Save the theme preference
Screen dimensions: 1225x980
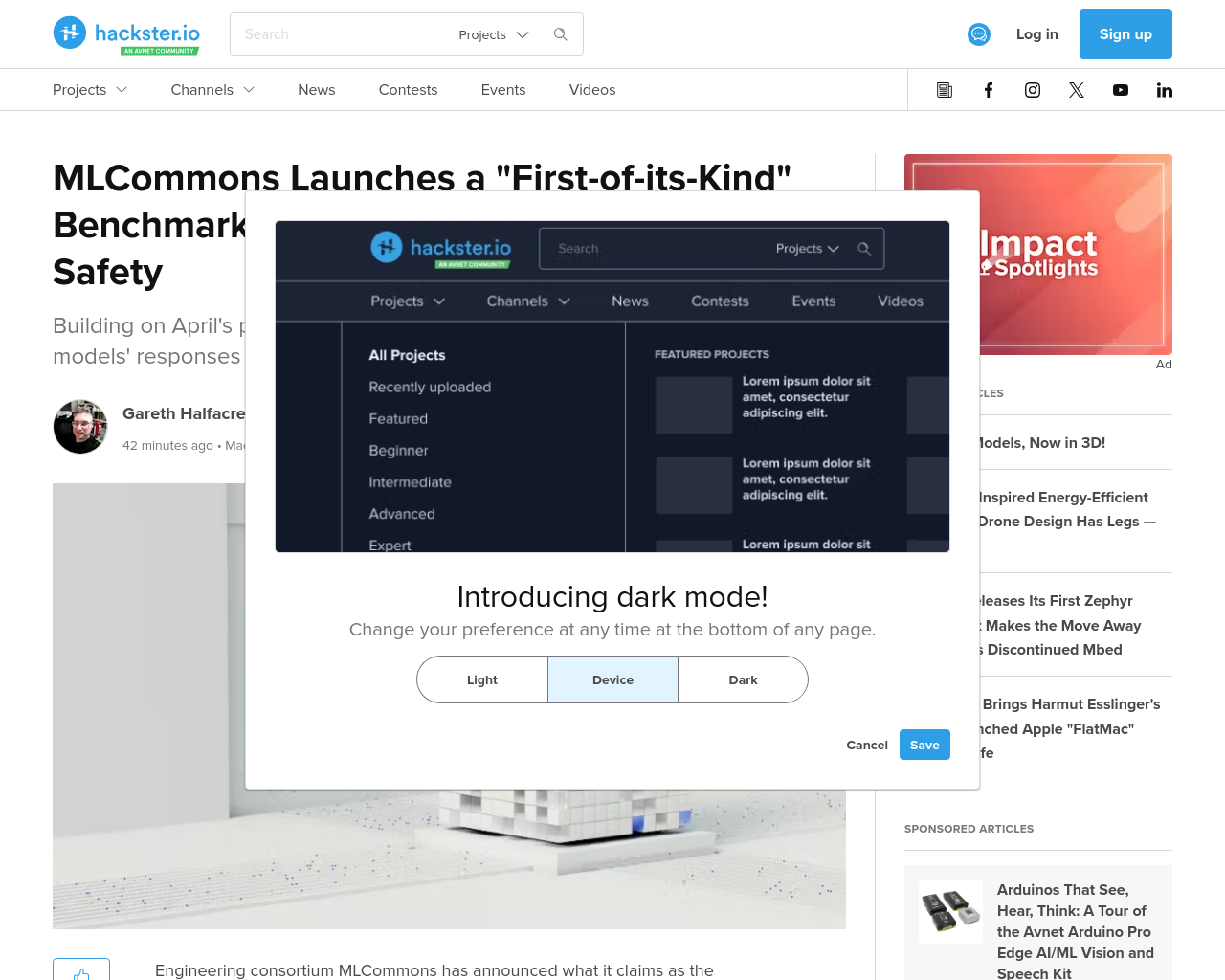click(924, 745)
